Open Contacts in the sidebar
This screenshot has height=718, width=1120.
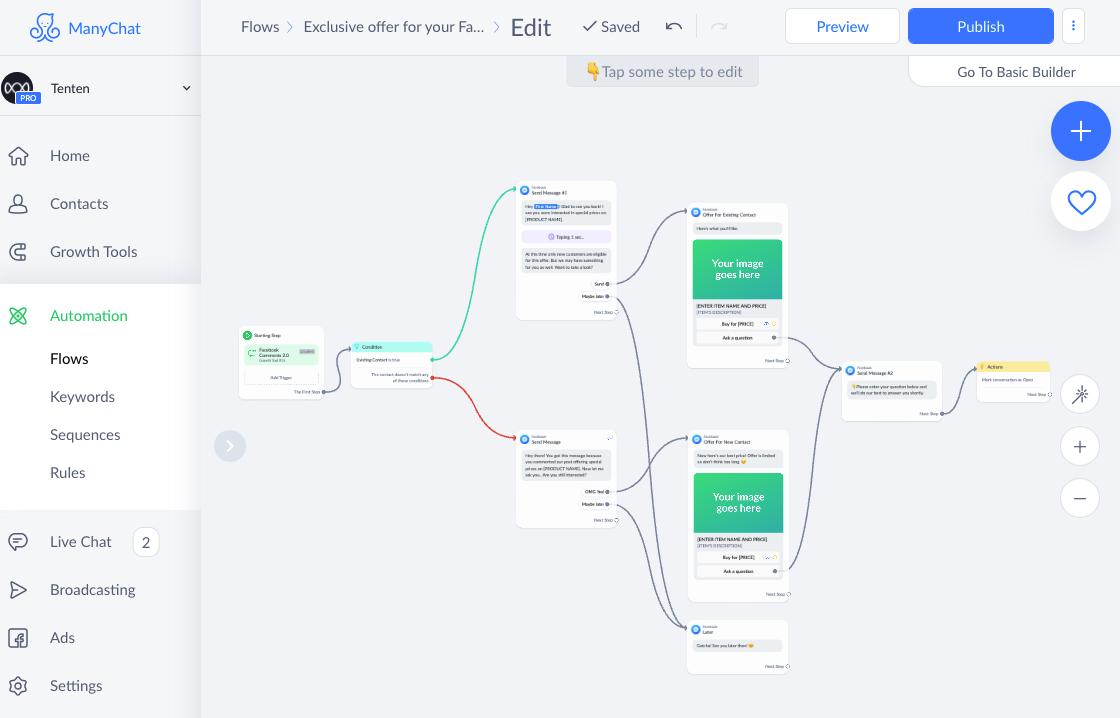(79, 204)
